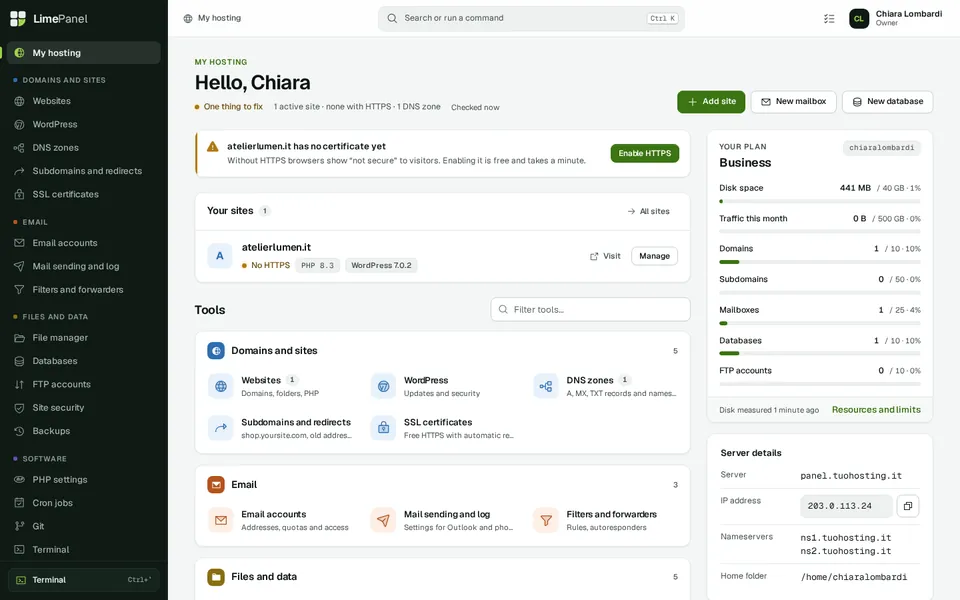This screenshot has width=960, height=600.
Task: Click the orange Email category icon
Action: tap(216, 485)
